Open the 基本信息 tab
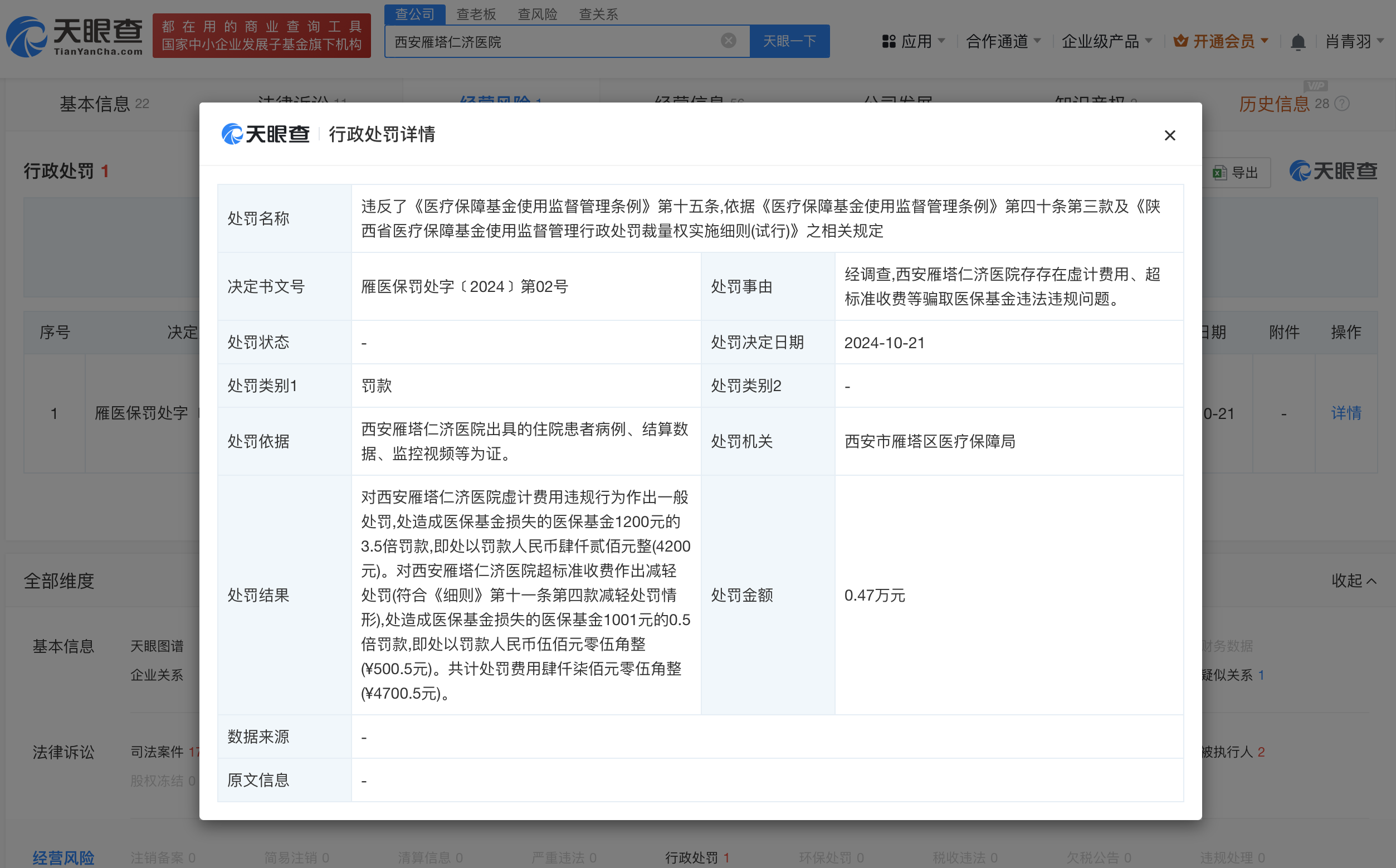Screen dimensions: 1396x868 95,104
